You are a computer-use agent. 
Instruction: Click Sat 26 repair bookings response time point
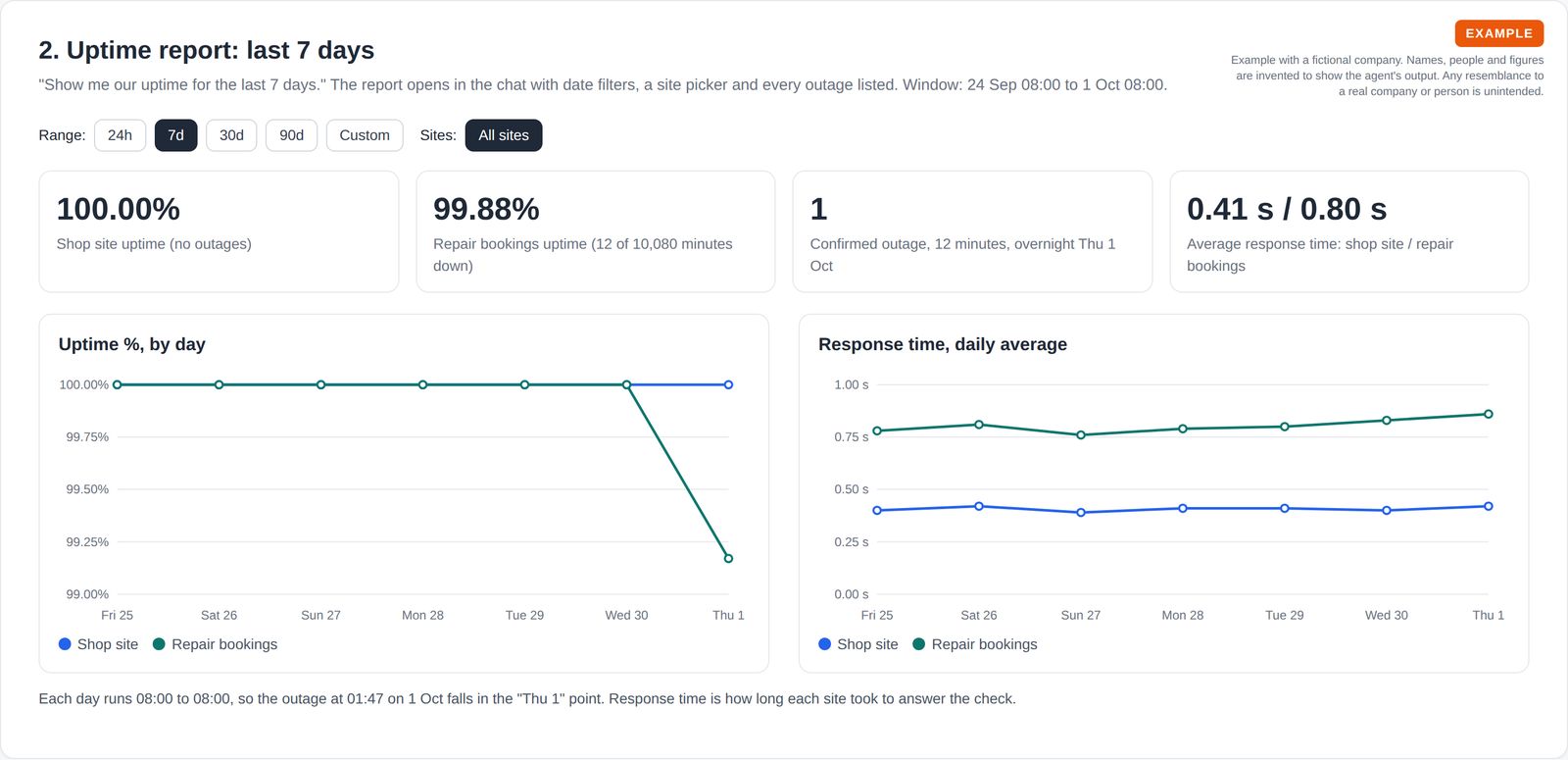pyautogui.click(x=979, y=425)
